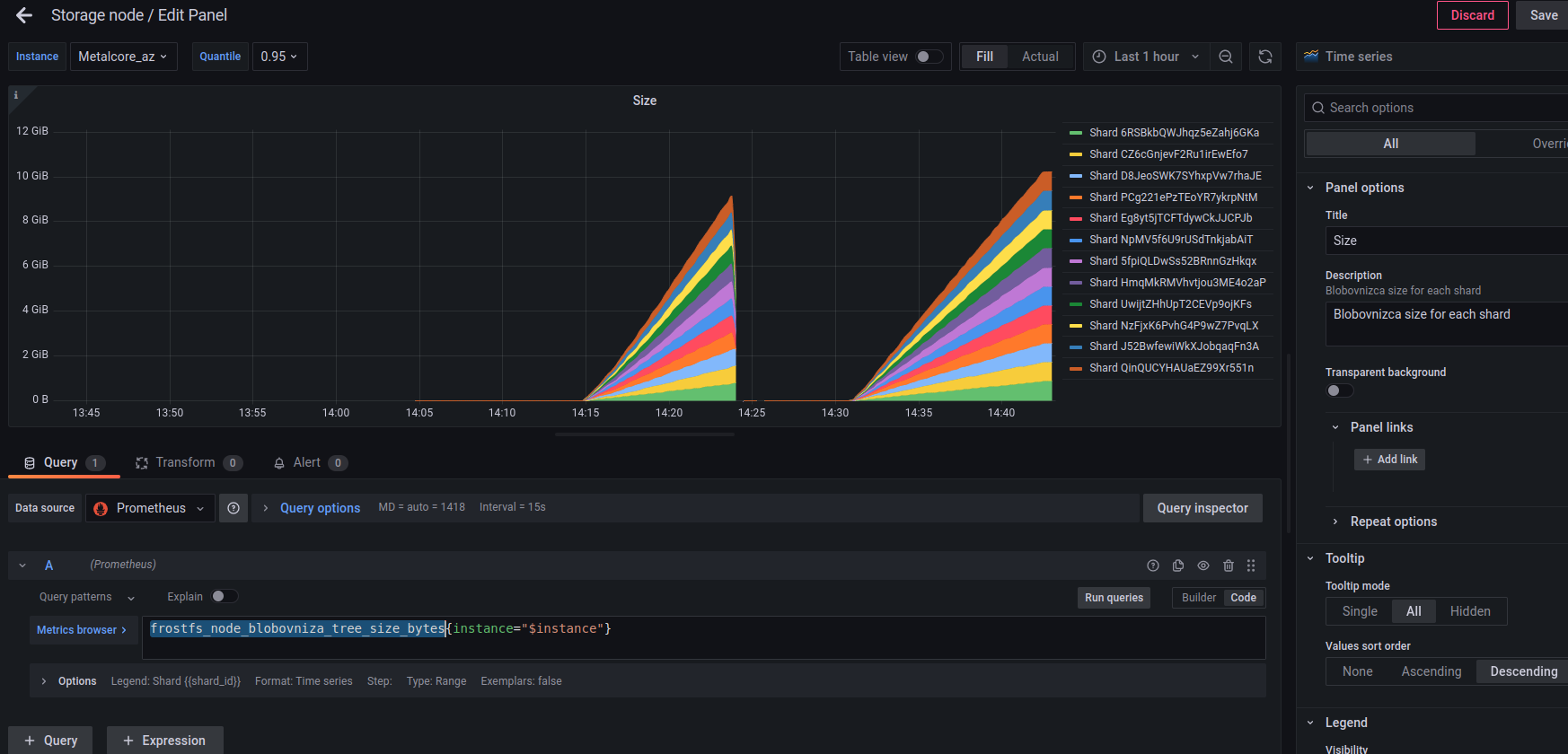Refresh the dashboard with the refresh icon
1568x754 pixels.
coord(1264,57)
